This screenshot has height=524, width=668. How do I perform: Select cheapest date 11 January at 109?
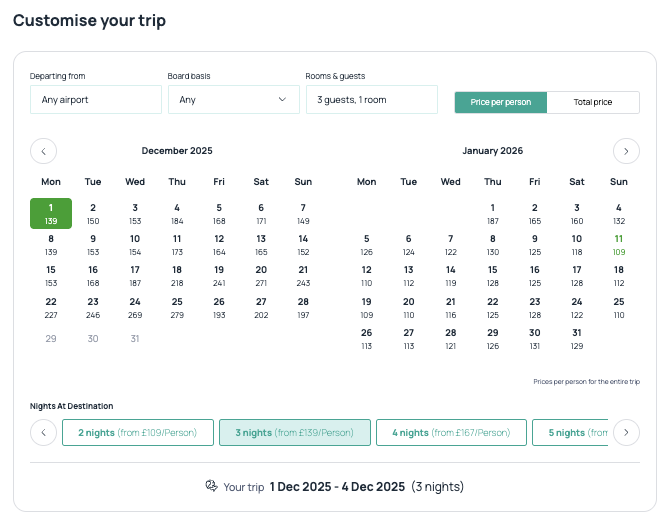pos(619,245)
